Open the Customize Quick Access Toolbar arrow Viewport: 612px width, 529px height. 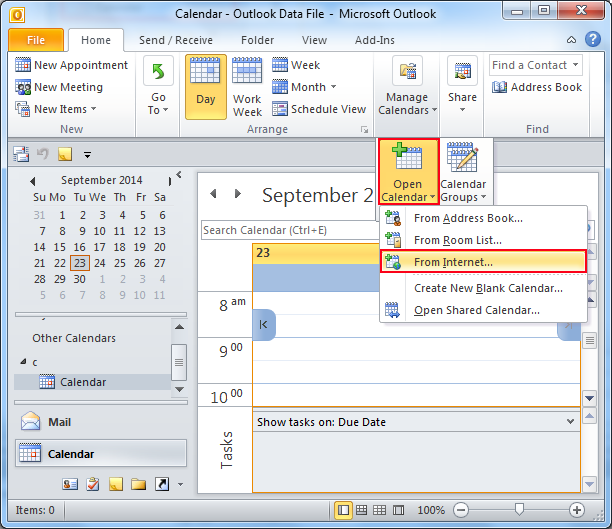click(x=87, y=155)
